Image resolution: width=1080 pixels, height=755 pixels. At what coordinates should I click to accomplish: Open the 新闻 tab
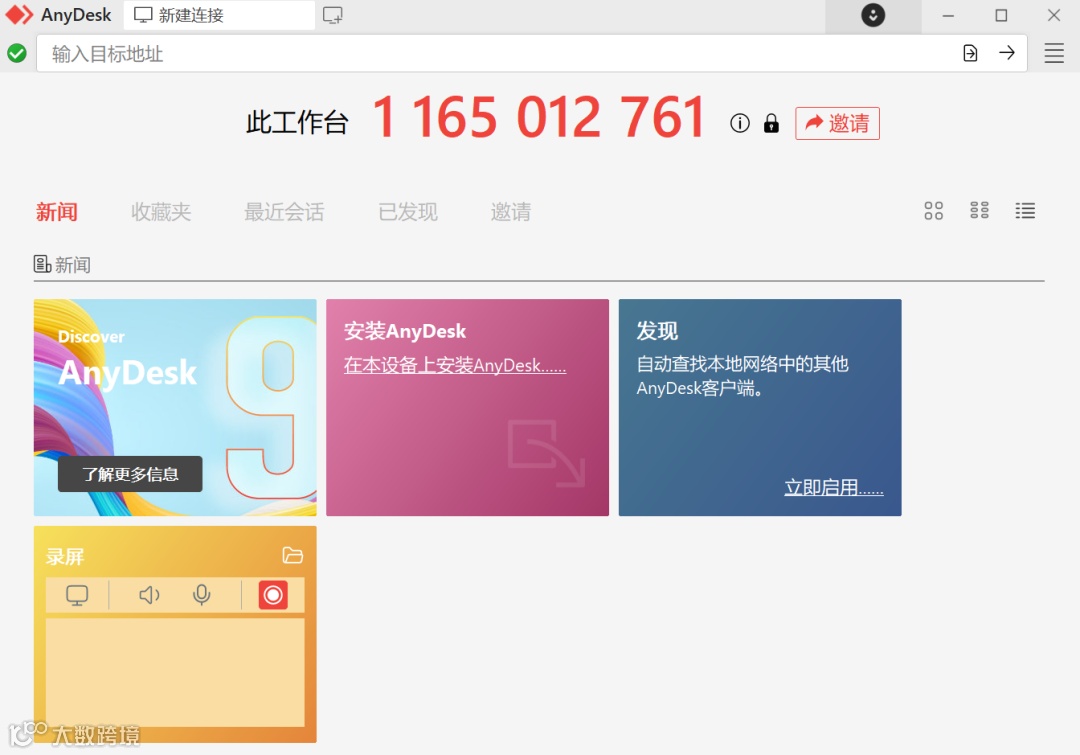click(x=56, y=211)
